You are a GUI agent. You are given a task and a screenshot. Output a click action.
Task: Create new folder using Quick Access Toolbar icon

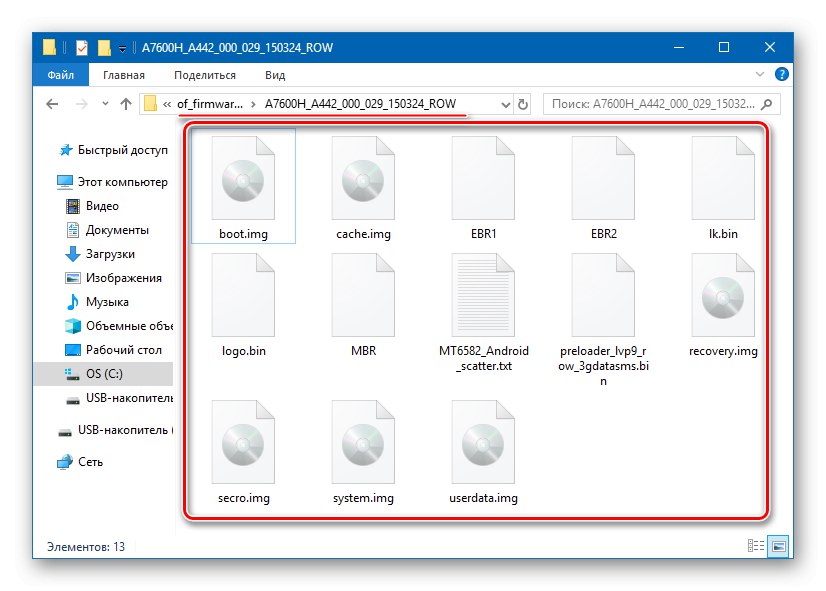tap(103, 47)
